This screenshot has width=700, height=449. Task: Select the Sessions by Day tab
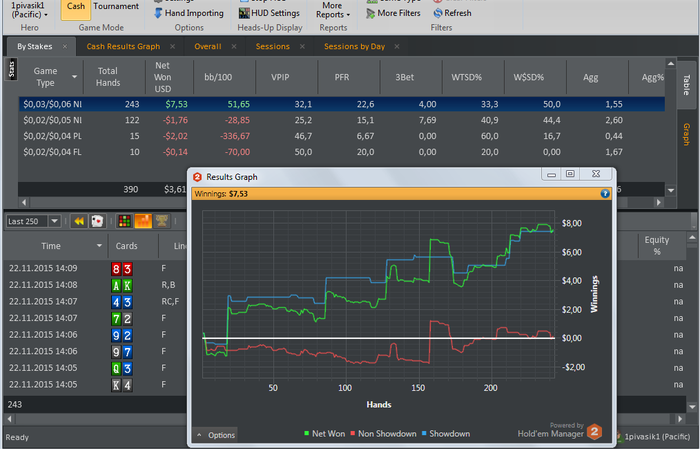click(x=354, y=46)
